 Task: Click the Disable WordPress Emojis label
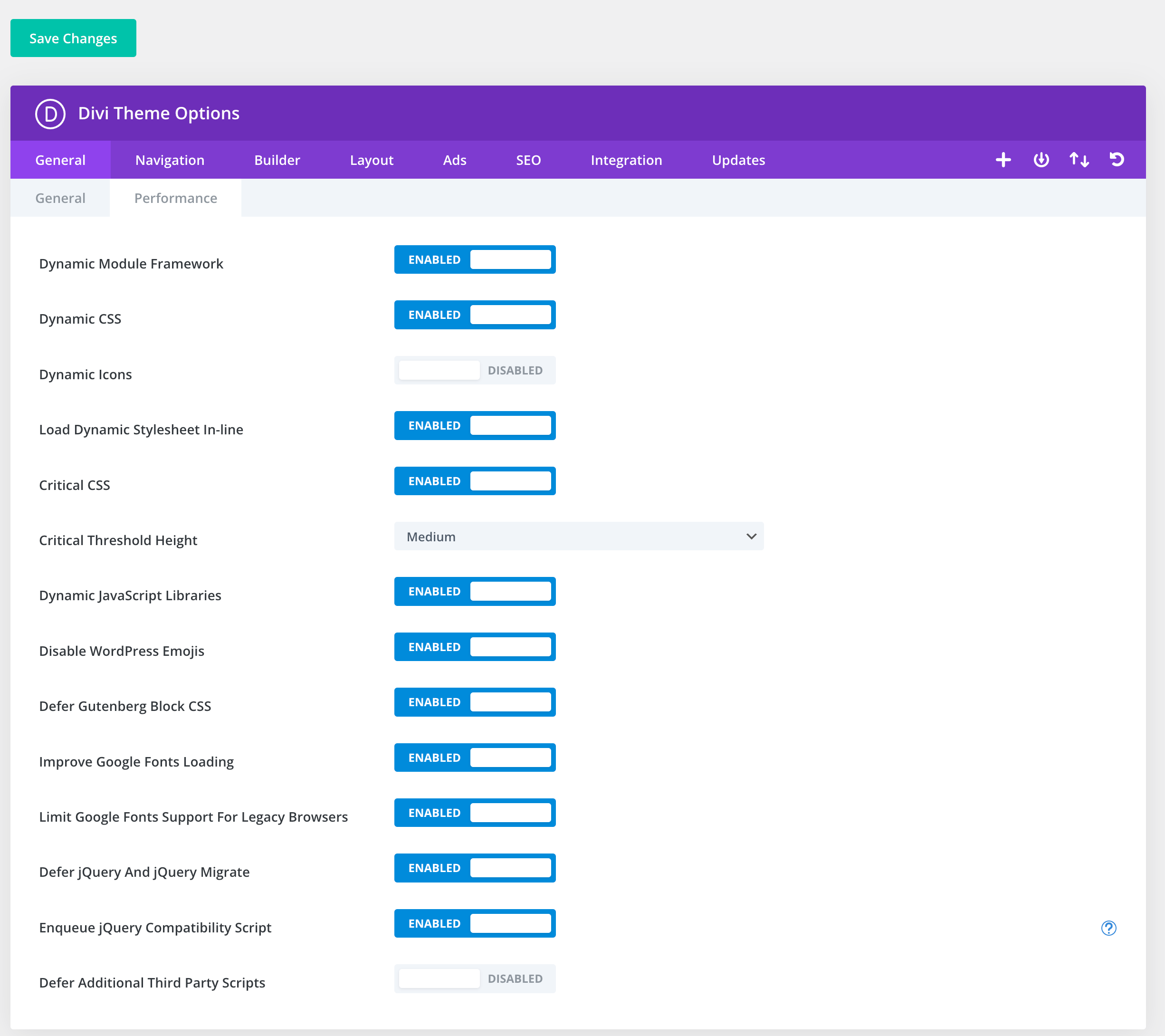122,651
